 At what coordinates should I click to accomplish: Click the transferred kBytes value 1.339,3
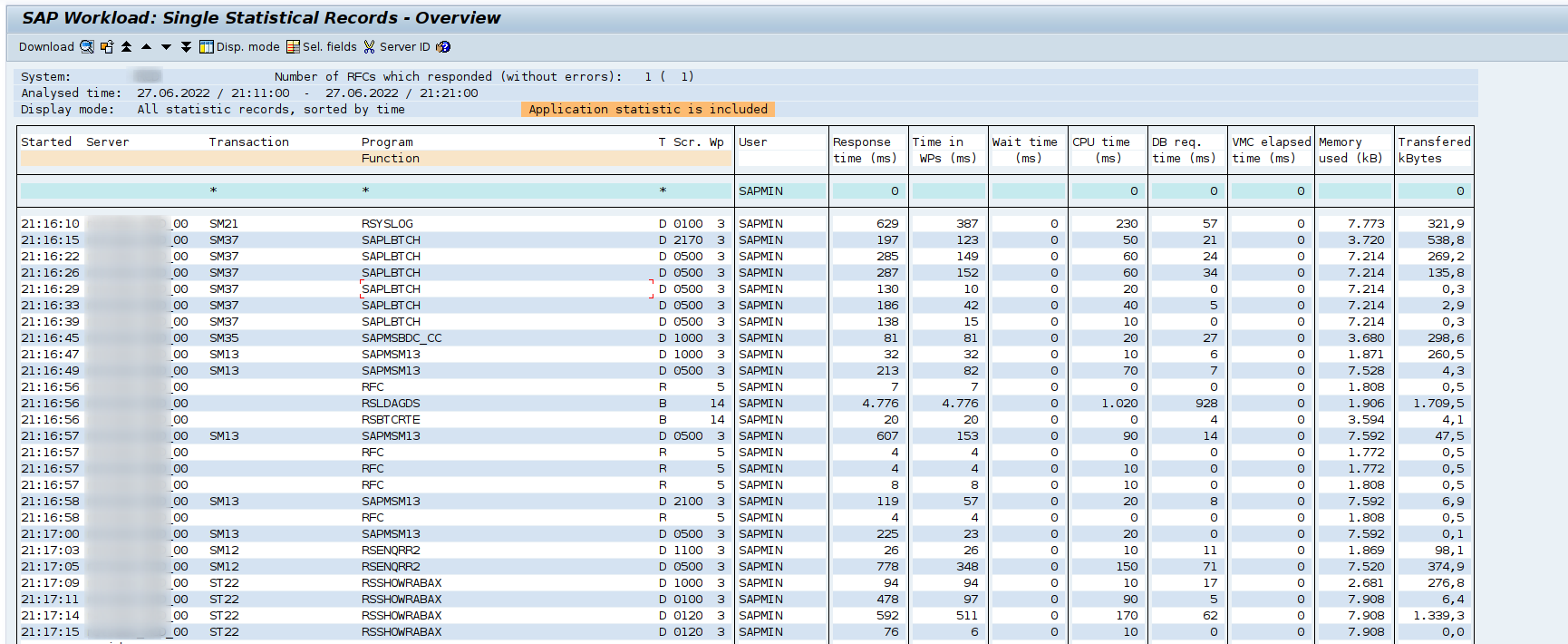(x=1438, y=616)
